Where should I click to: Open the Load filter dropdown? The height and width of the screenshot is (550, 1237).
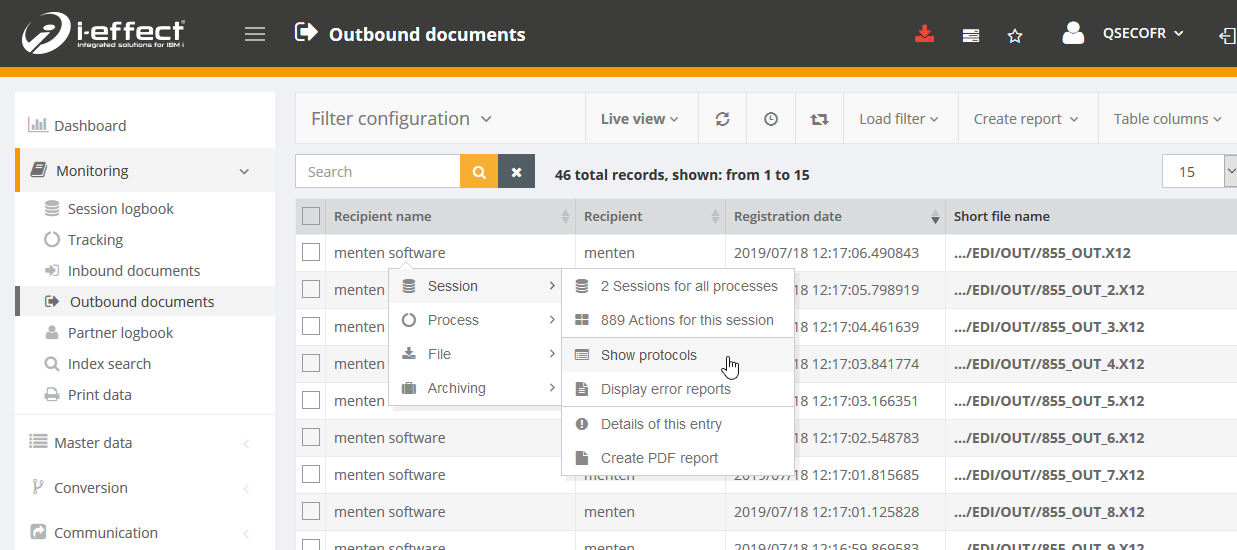tap(899, 119)
